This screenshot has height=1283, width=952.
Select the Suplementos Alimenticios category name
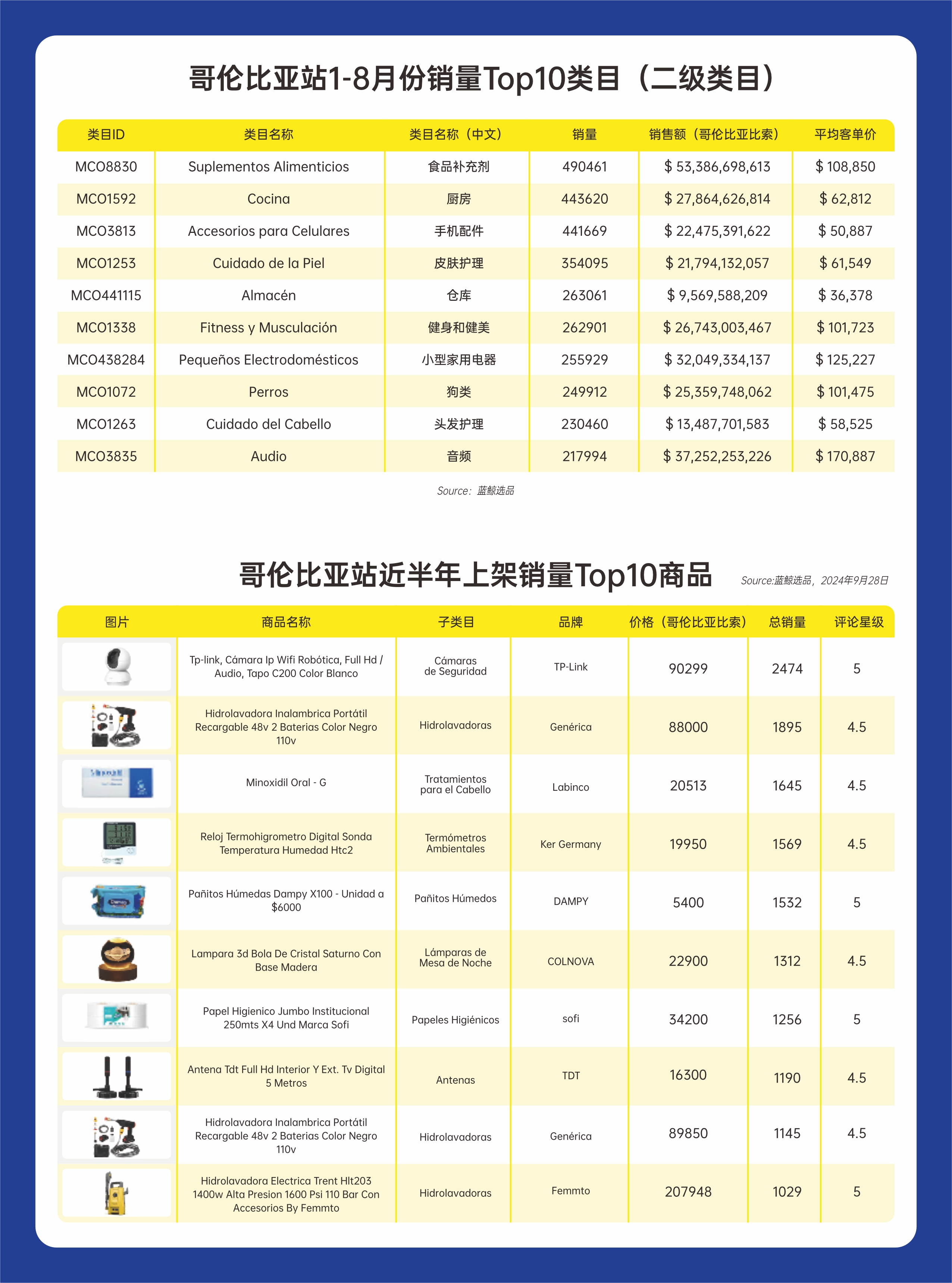(x=269, y=167)
